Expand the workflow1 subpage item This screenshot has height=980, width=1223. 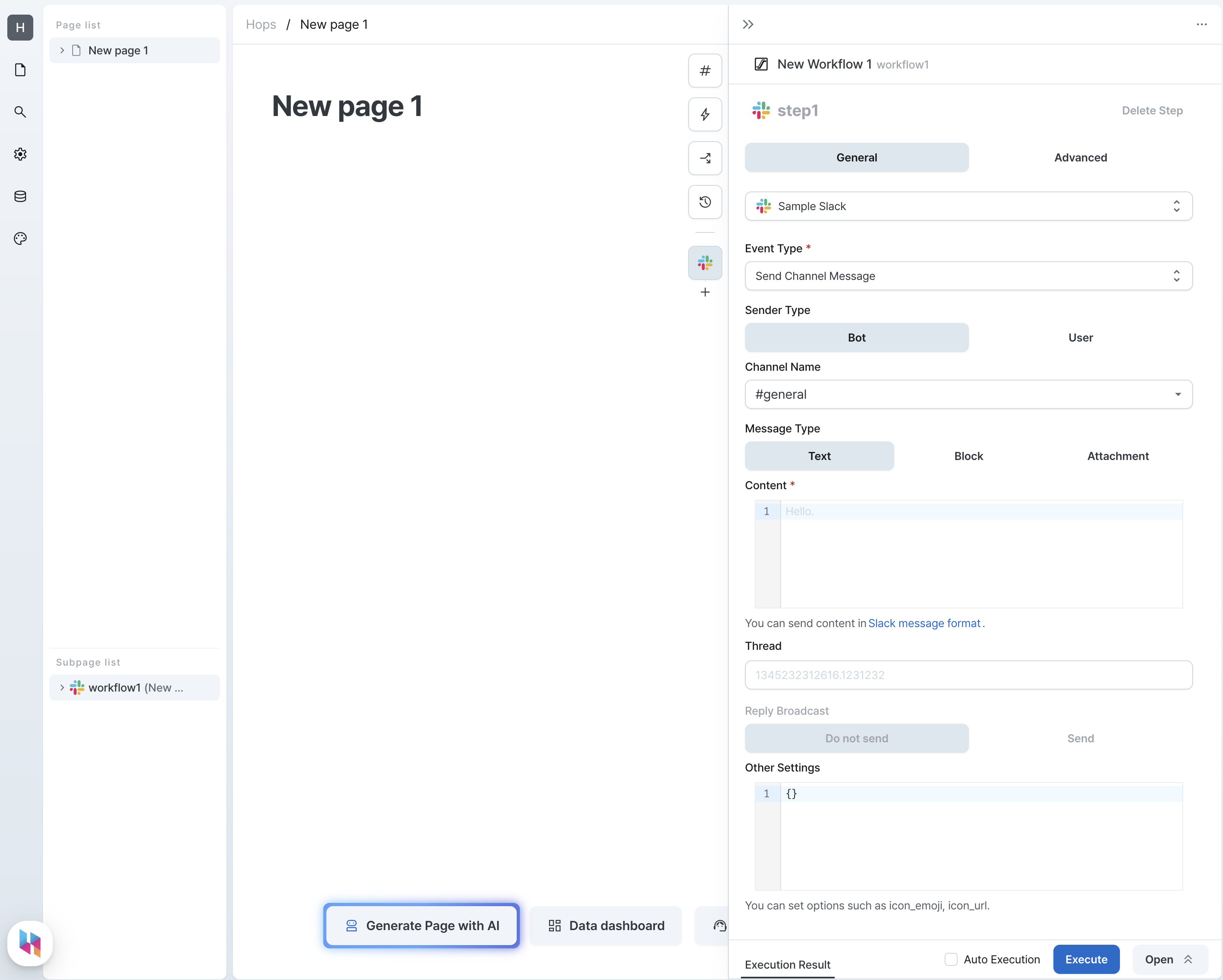[x=62, y=688]
